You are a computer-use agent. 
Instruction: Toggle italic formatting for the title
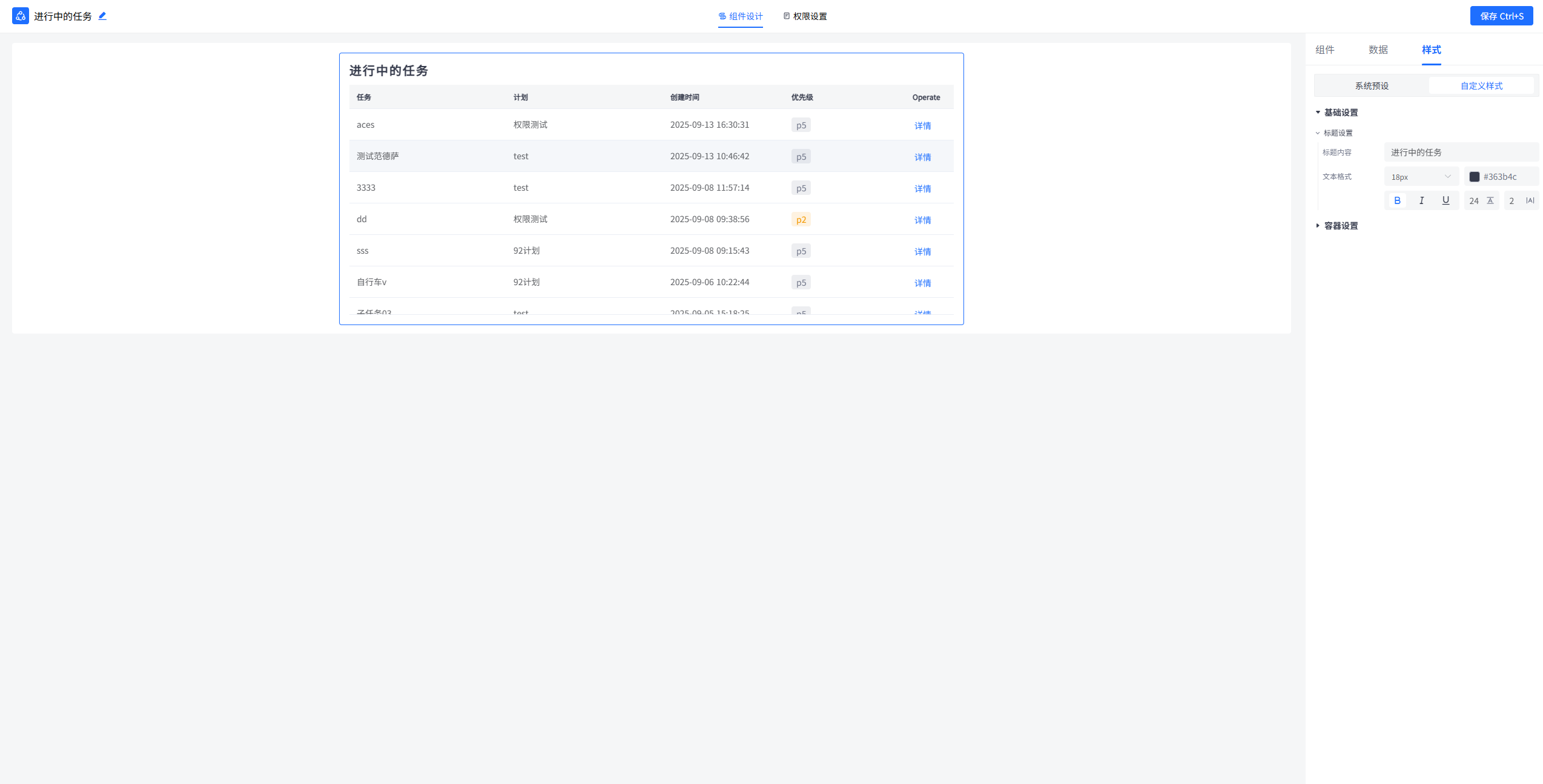coord(1421,200)
